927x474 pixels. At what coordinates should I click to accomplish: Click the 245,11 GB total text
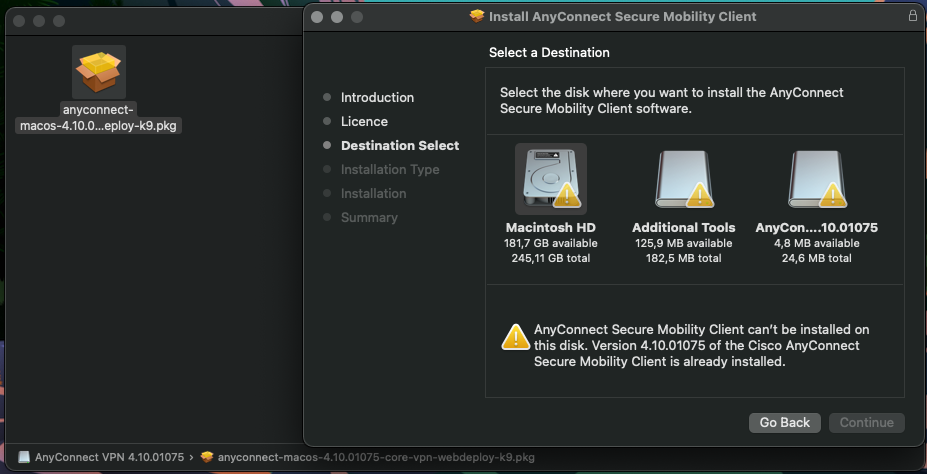pos(550,258)
